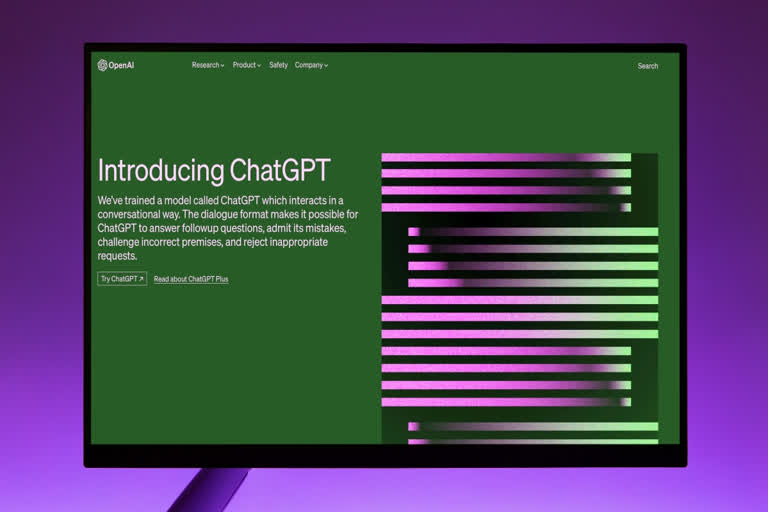Click the OpenAI knot logo icon
Screen dimensions: 768x512
tap(102, 66)
